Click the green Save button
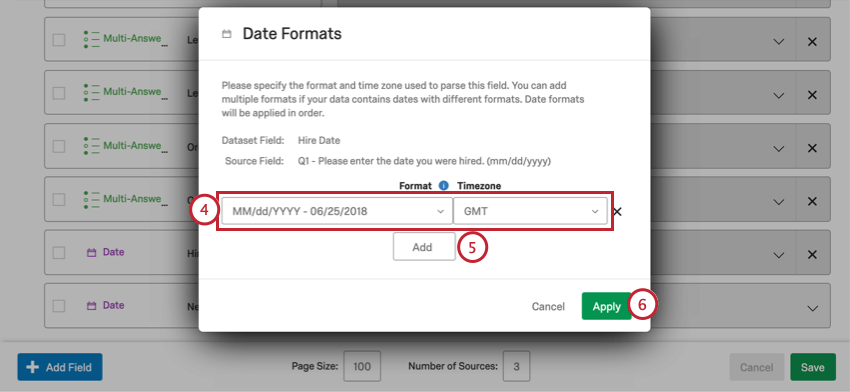 click(x=813, y=367)
